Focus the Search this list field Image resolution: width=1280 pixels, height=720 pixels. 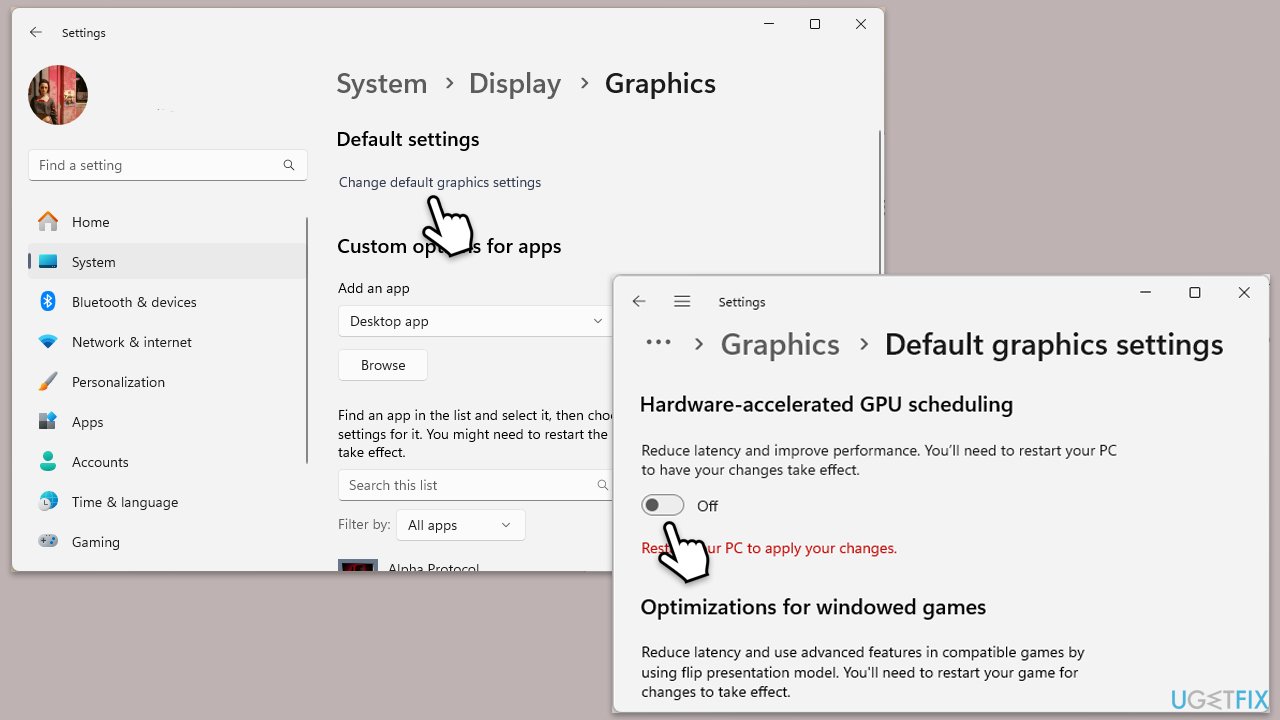tap(475, 485)
